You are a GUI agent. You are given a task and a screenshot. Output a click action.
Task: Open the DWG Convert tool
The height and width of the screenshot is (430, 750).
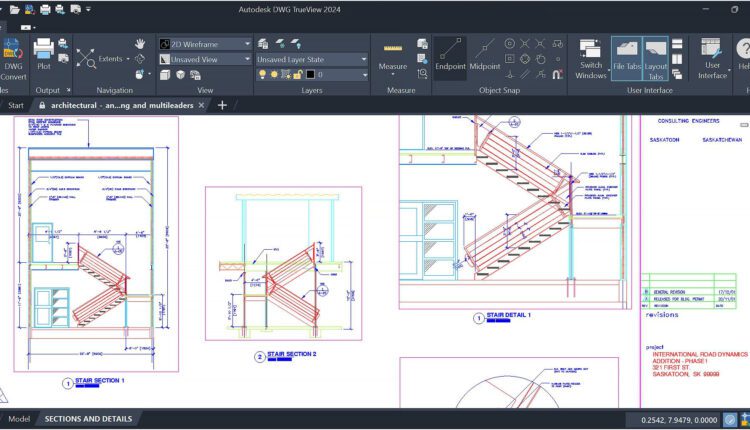(12, 59)
